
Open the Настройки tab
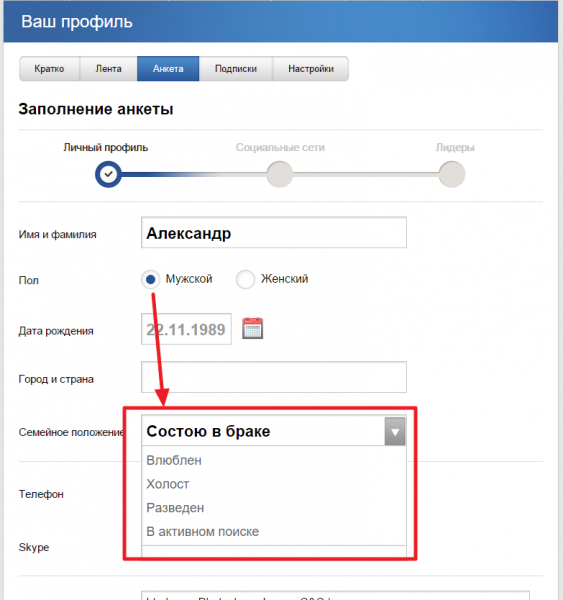tap(311, 69)
